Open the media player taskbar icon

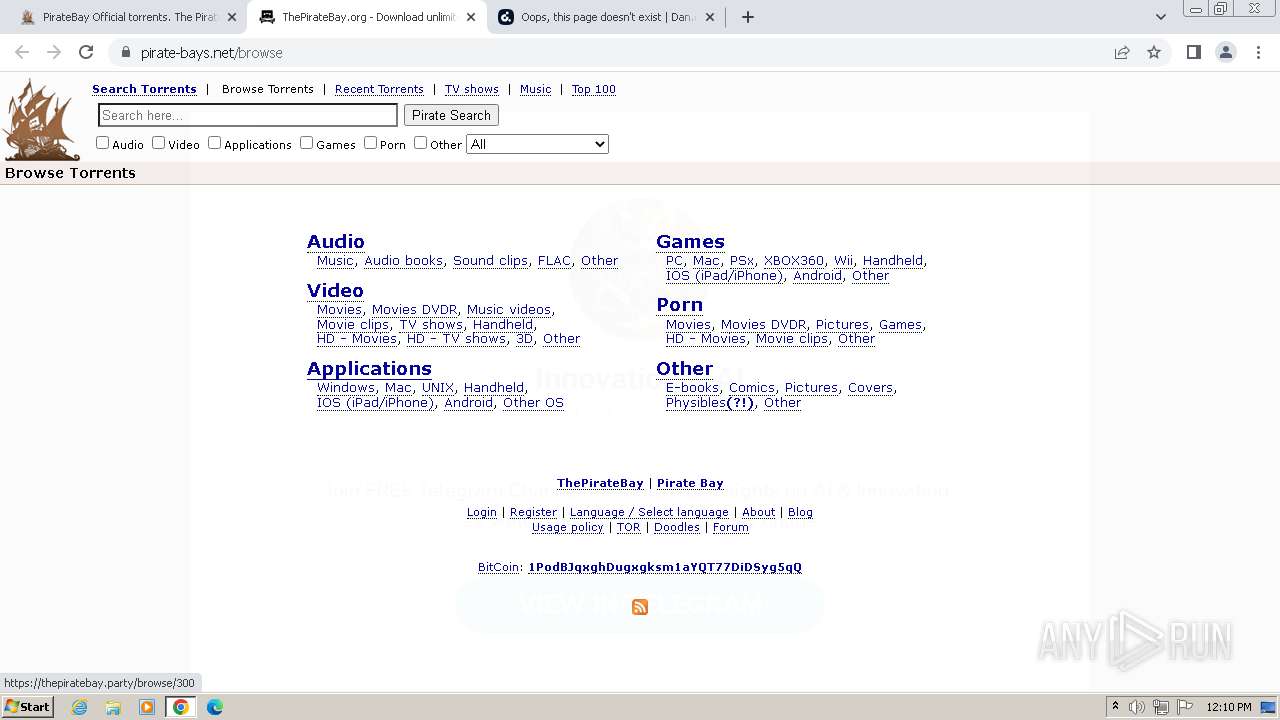147,707
